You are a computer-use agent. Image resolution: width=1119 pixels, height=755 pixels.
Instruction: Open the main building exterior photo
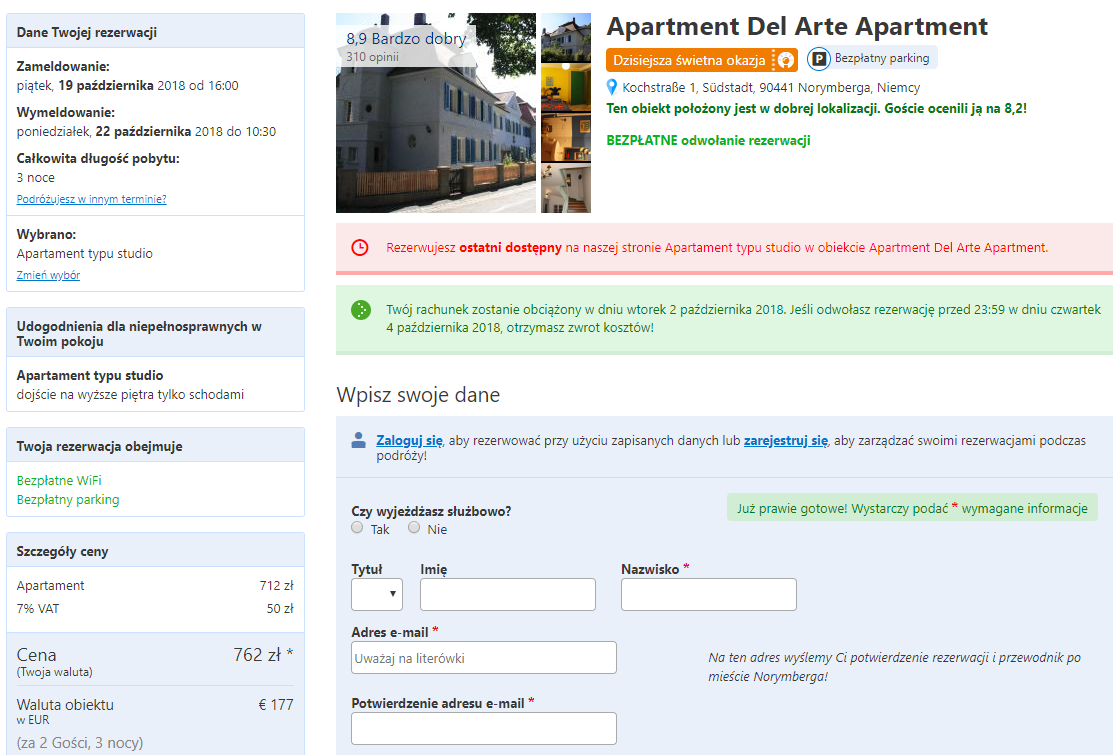click(x=436, y=113)
